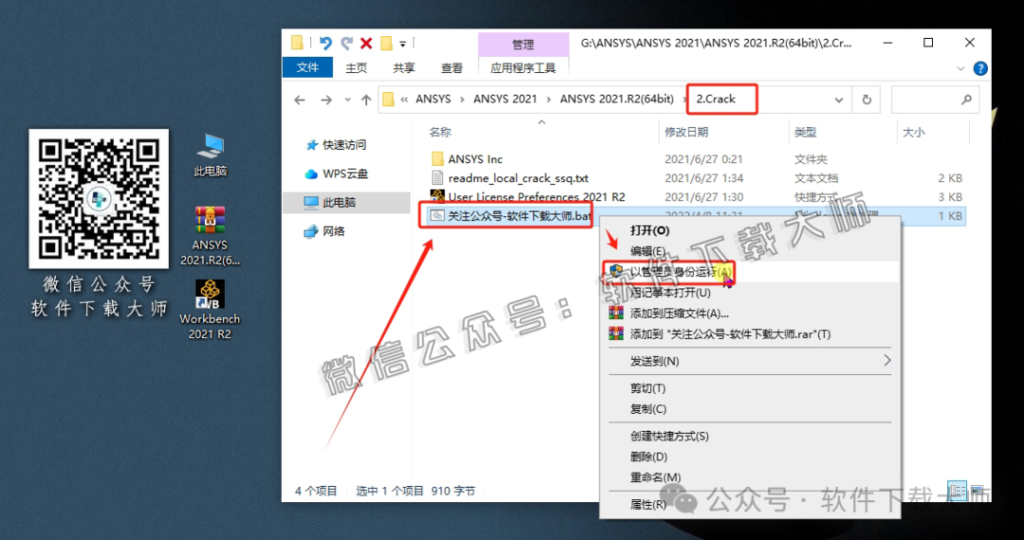Click ANSYS in the address breadcrumb
This screenshot has height=540, width=1024.
(433, 99)
